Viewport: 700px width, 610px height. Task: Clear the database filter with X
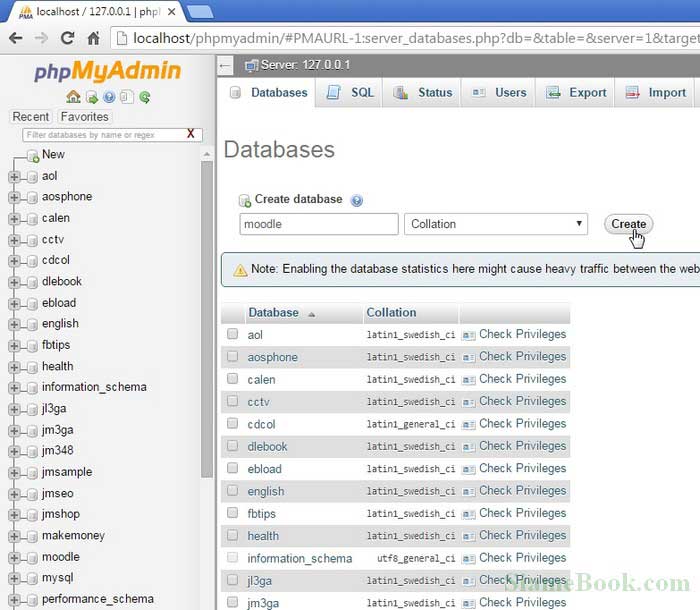click(191, 134)
